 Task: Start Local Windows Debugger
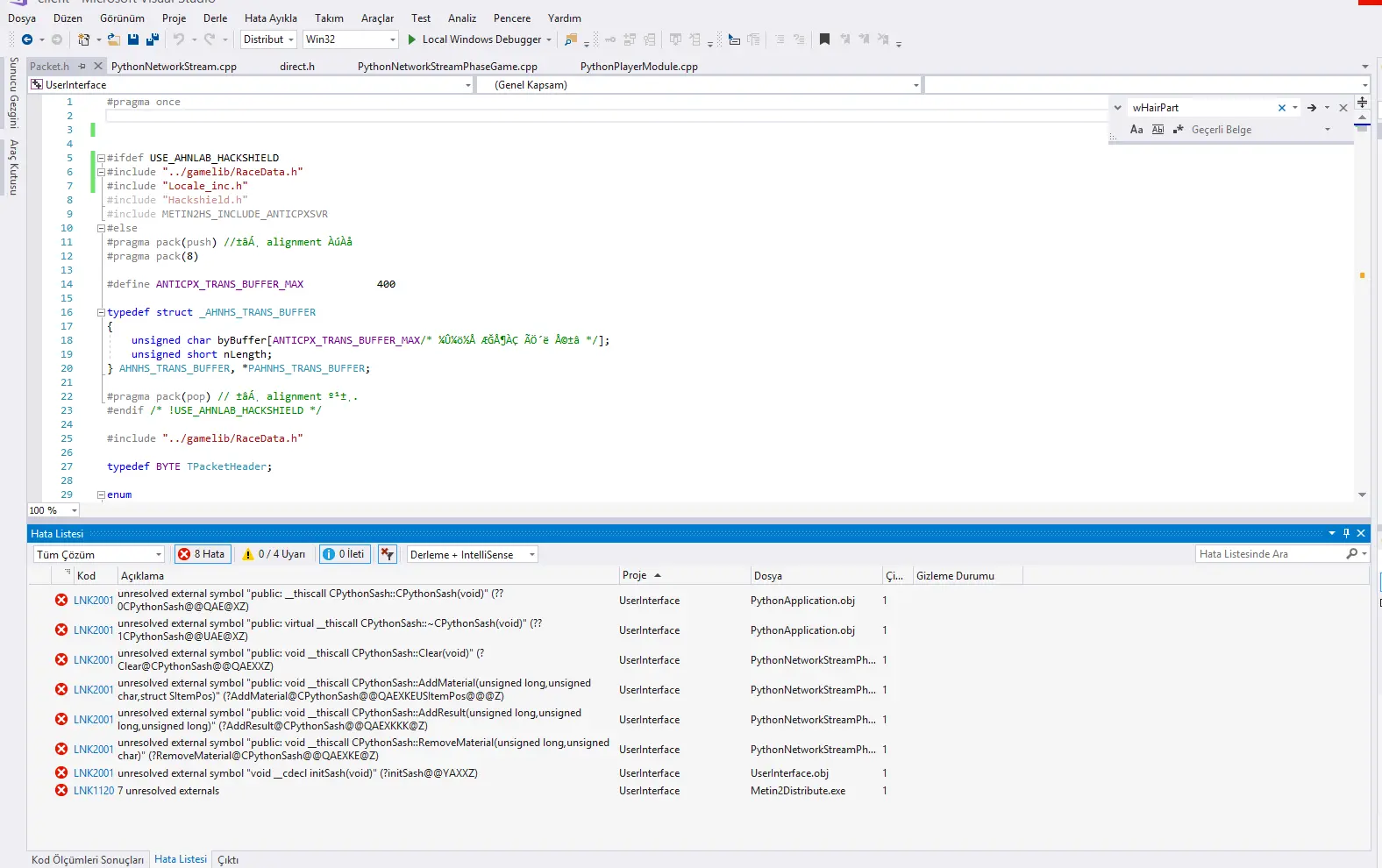coord(474,39)
